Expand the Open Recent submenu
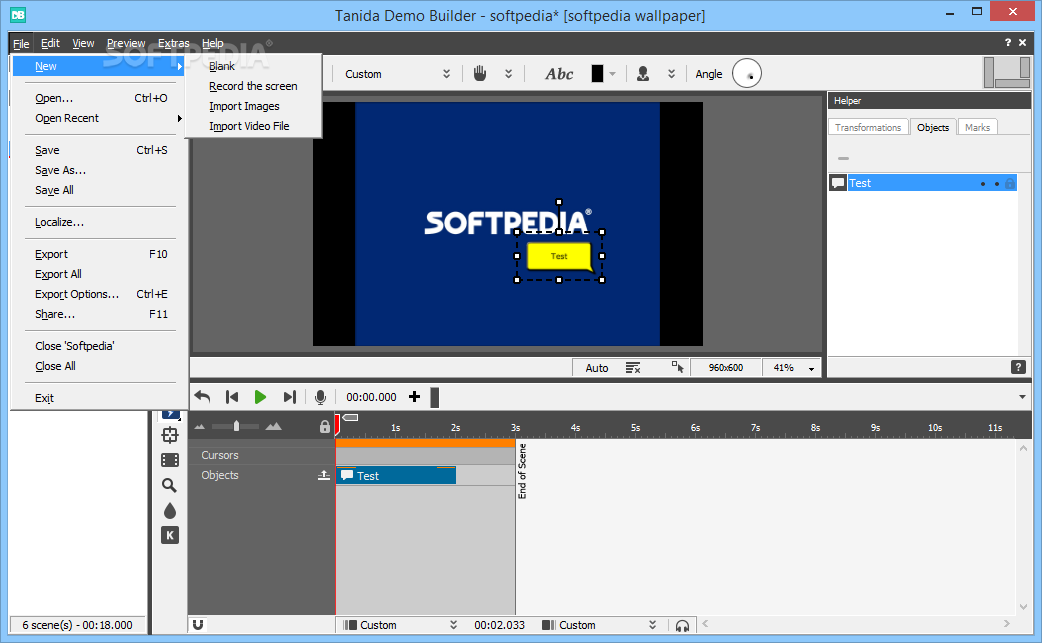The image size is (1042, 643). click(99, 118)
